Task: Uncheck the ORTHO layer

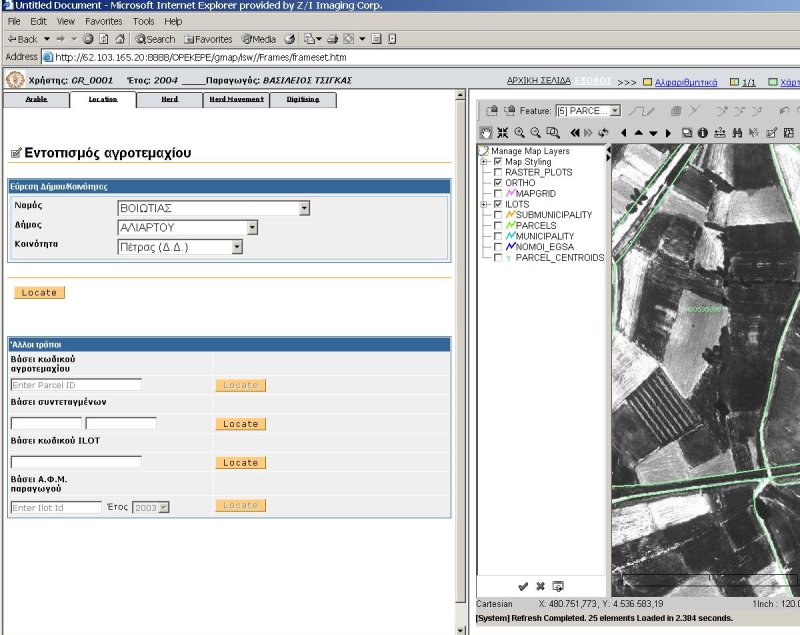Action: tap(498, 183)
